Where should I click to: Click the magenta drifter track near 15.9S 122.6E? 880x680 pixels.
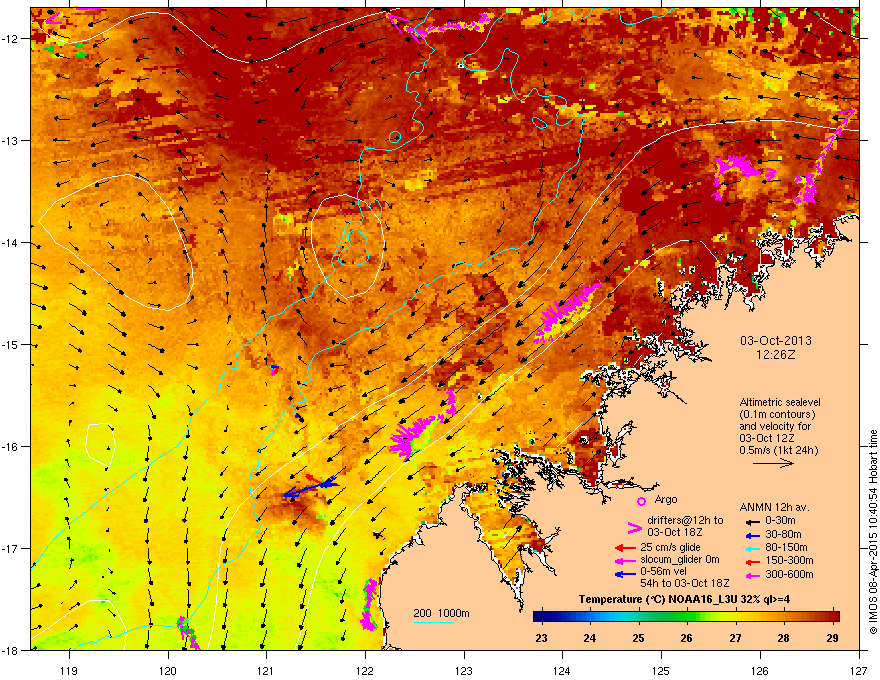click(x=421, y=425)
